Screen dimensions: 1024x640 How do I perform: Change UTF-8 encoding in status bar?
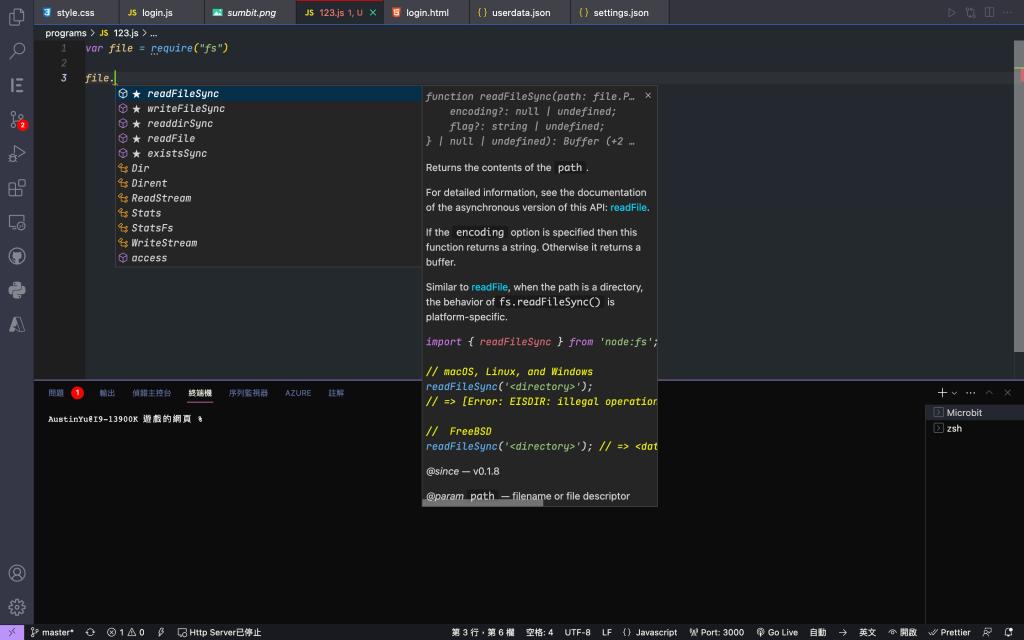577,632
